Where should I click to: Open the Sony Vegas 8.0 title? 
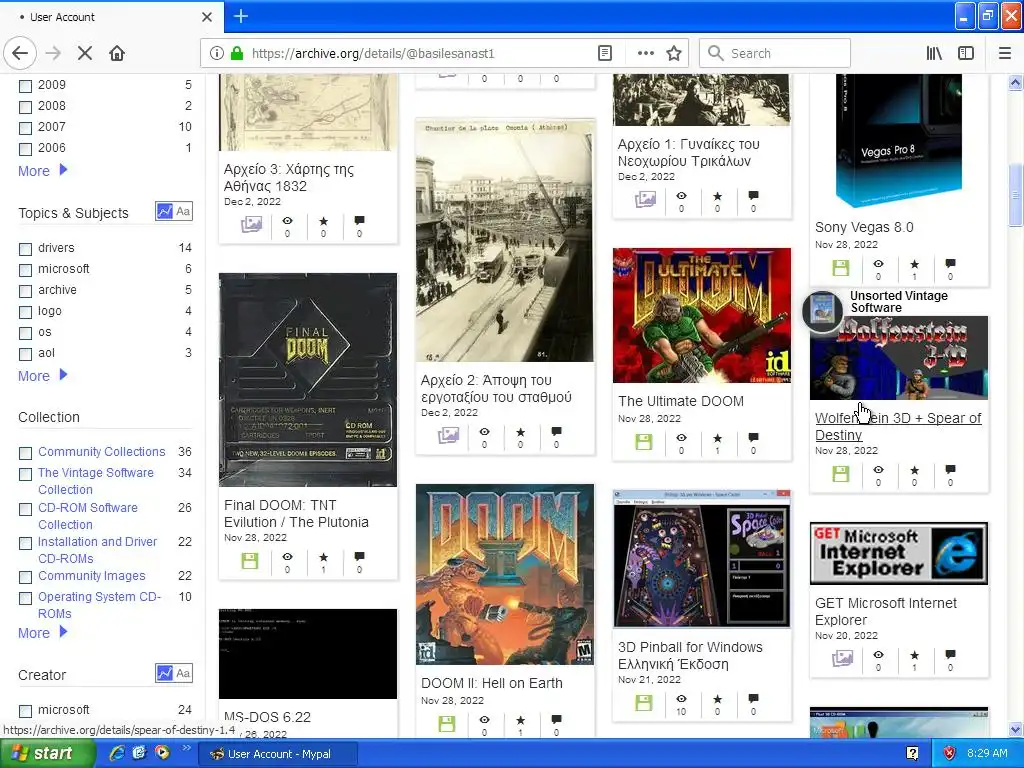pos(864,227)
